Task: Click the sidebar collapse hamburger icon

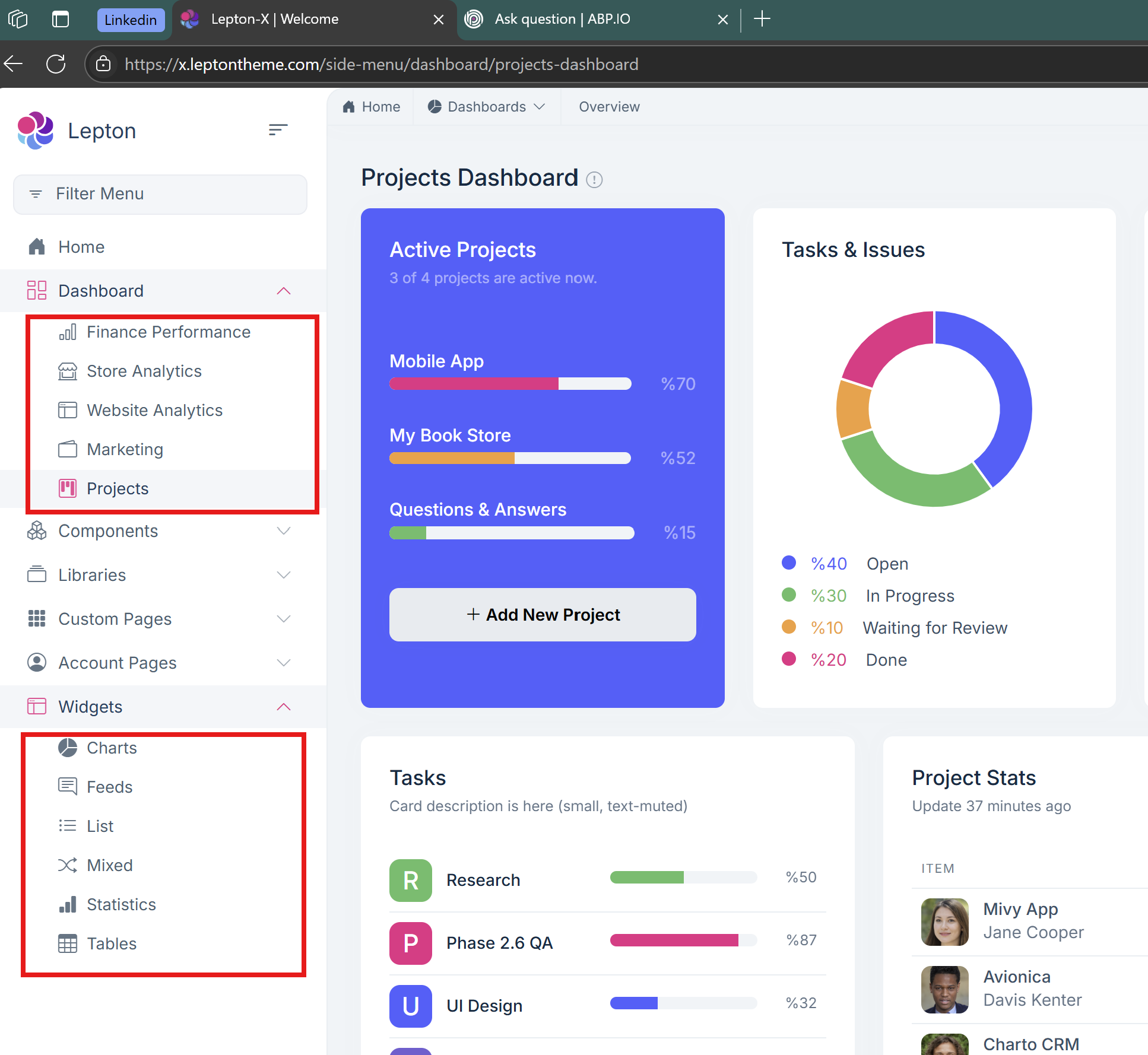Action: pos(278,129)
